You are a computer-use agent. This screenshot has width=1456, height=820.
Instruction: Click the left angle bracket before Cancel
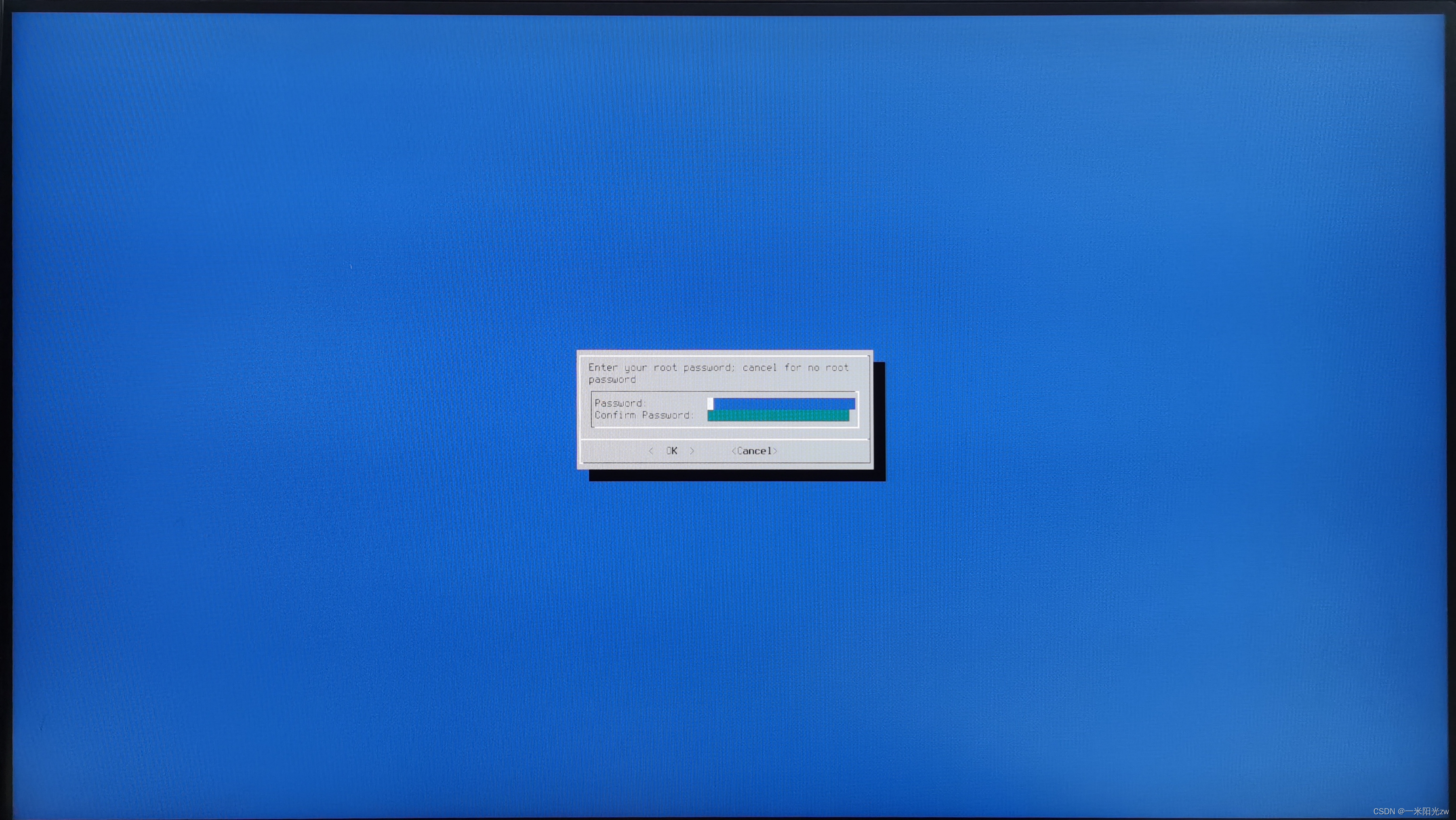click(734, 451)
